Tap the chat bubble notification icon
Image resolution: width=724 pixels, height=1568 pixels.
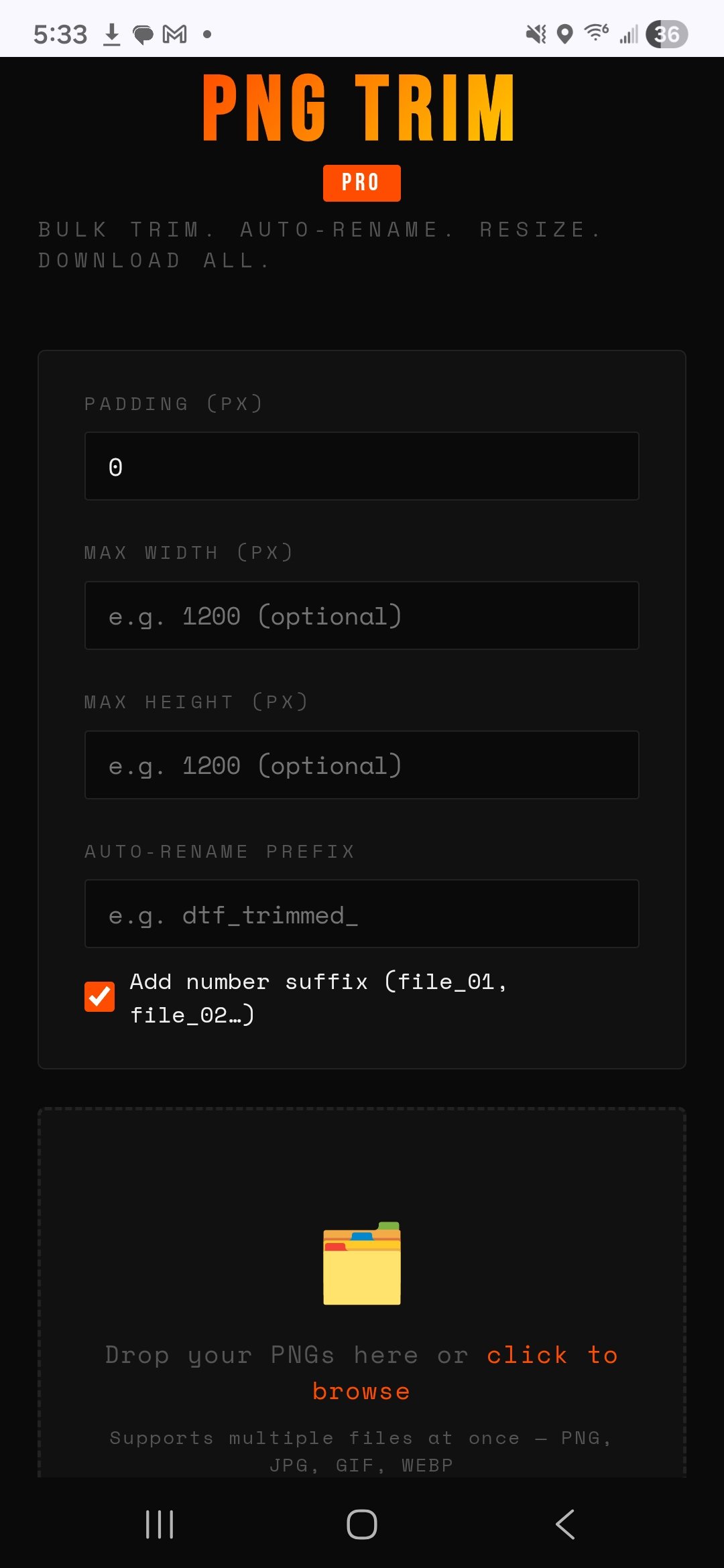(143, 35)
